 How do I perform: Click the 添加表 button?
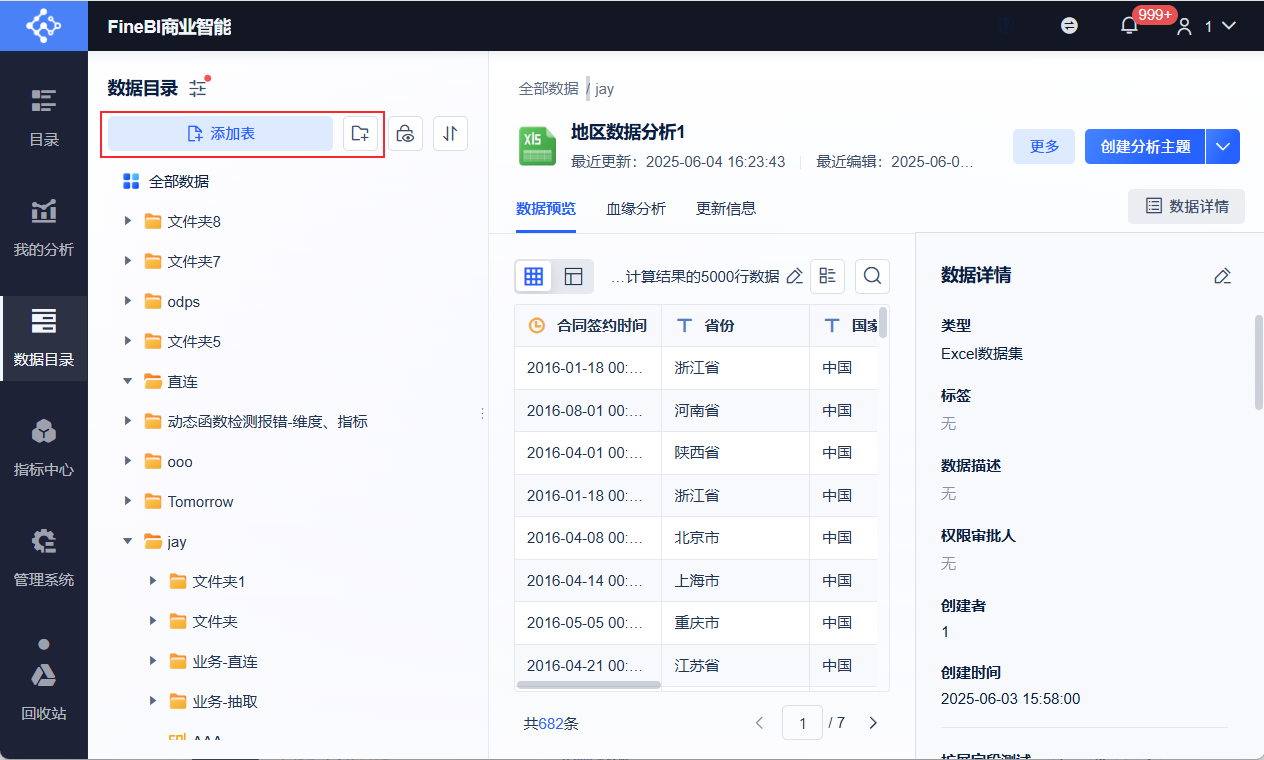pyautogui.click(x=220, y=133)
